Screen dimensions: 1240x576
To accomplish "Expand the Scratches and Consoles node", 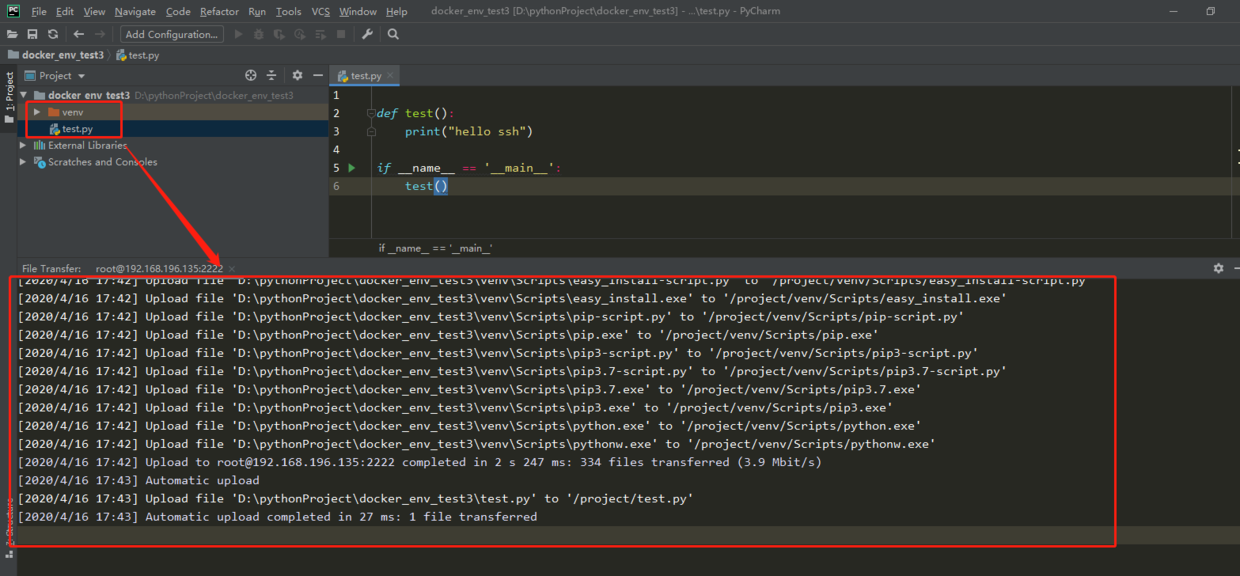I will [23, 162].
